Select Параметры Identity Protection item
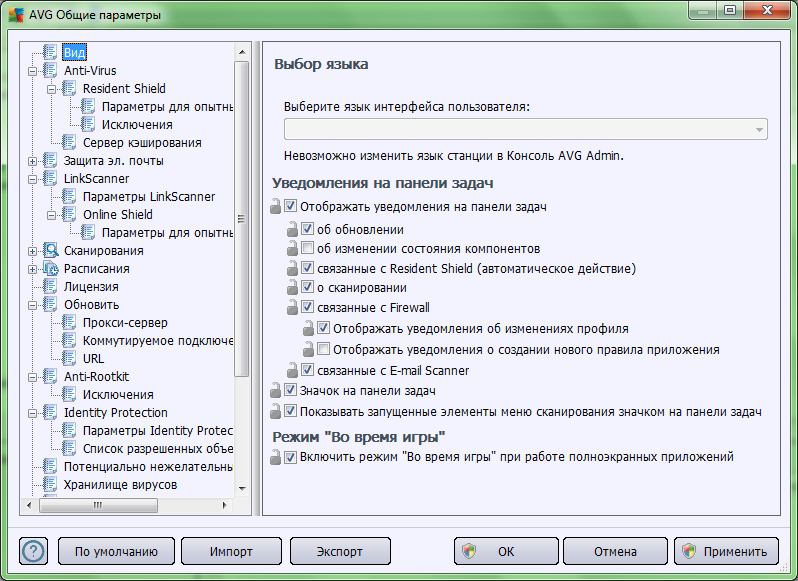 [x=158, y=430]
